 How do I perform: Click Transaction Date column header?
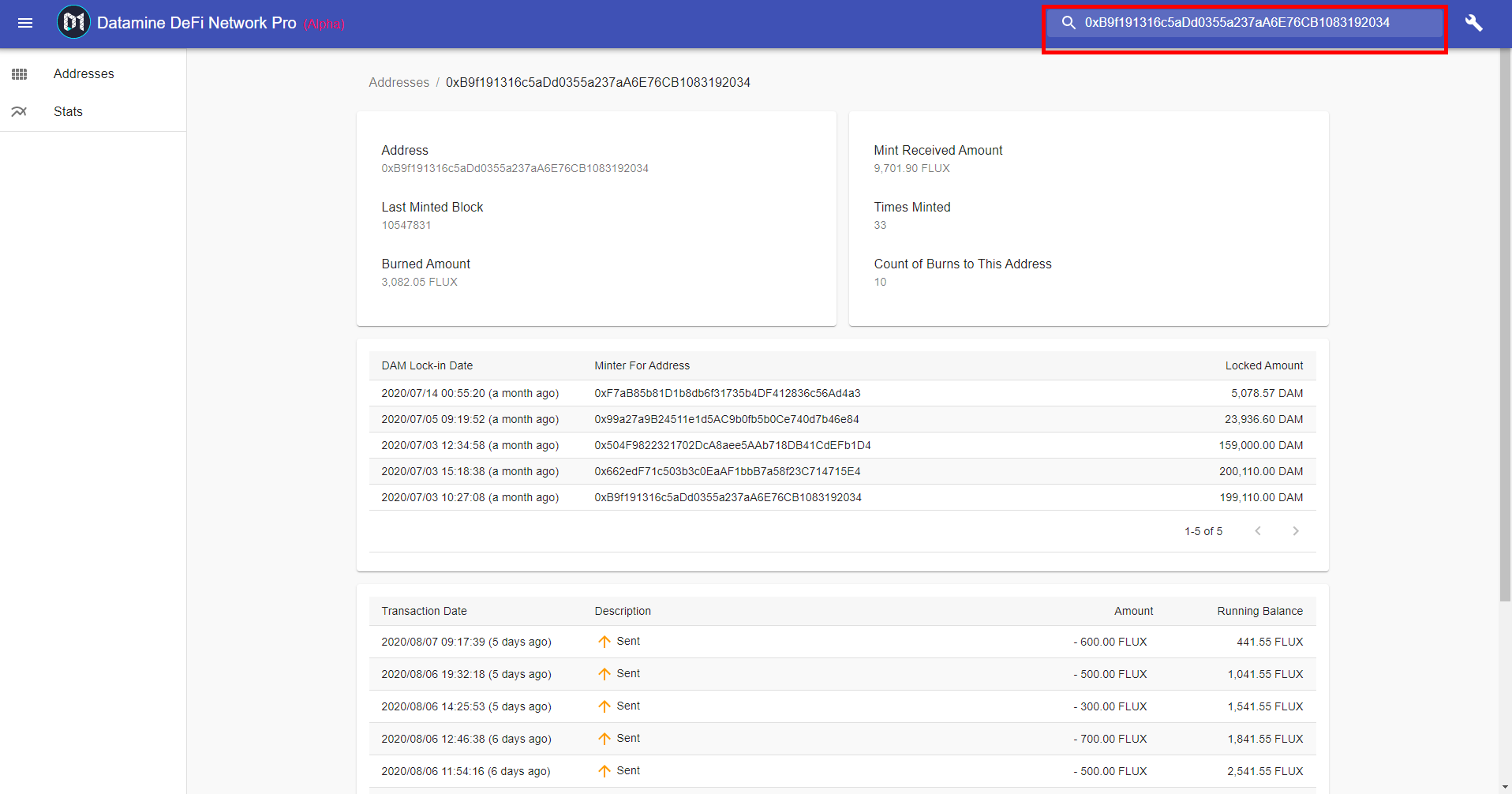click(x=424, y=611)
